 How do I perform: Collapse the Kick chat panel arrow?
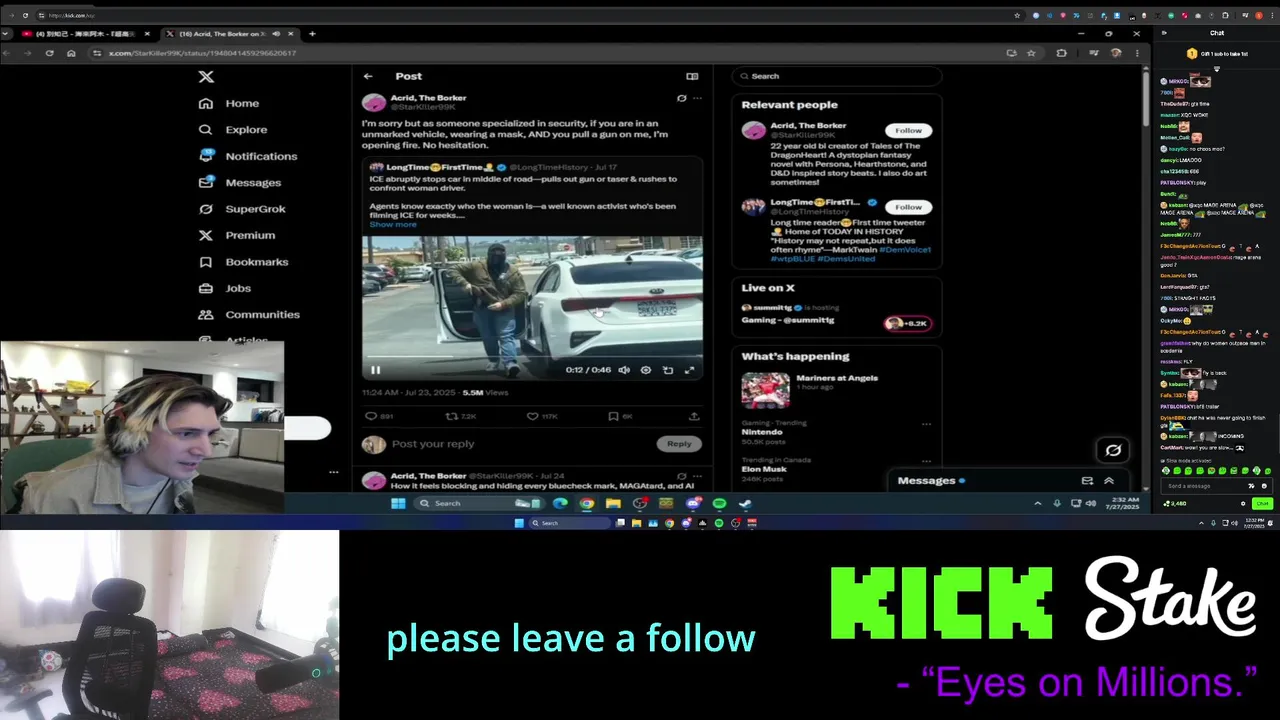click(1164, 33)
